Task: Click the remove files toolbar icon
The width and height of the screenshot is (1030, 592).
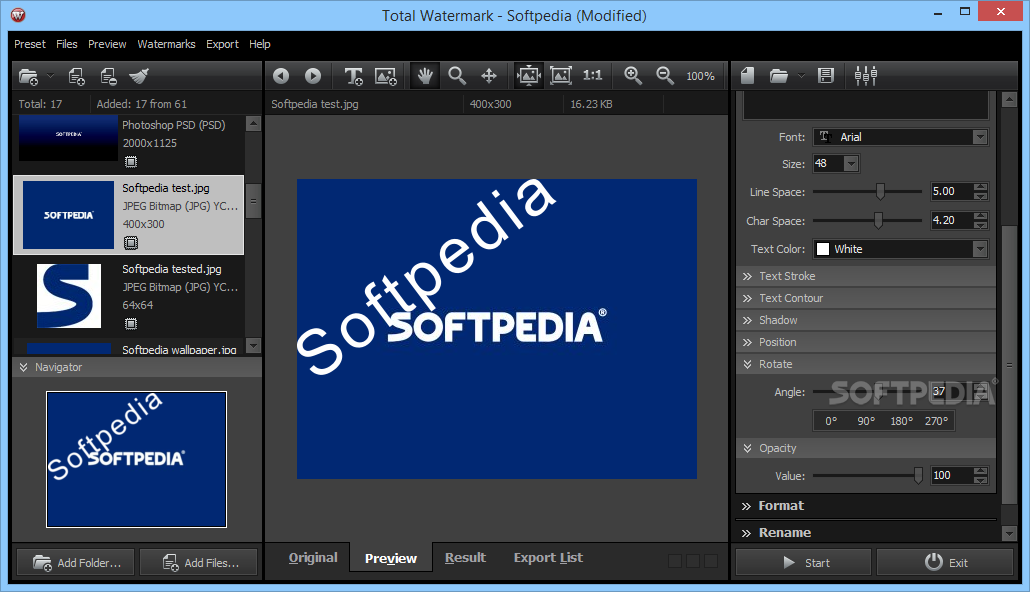Action: [x=108, y=76]
